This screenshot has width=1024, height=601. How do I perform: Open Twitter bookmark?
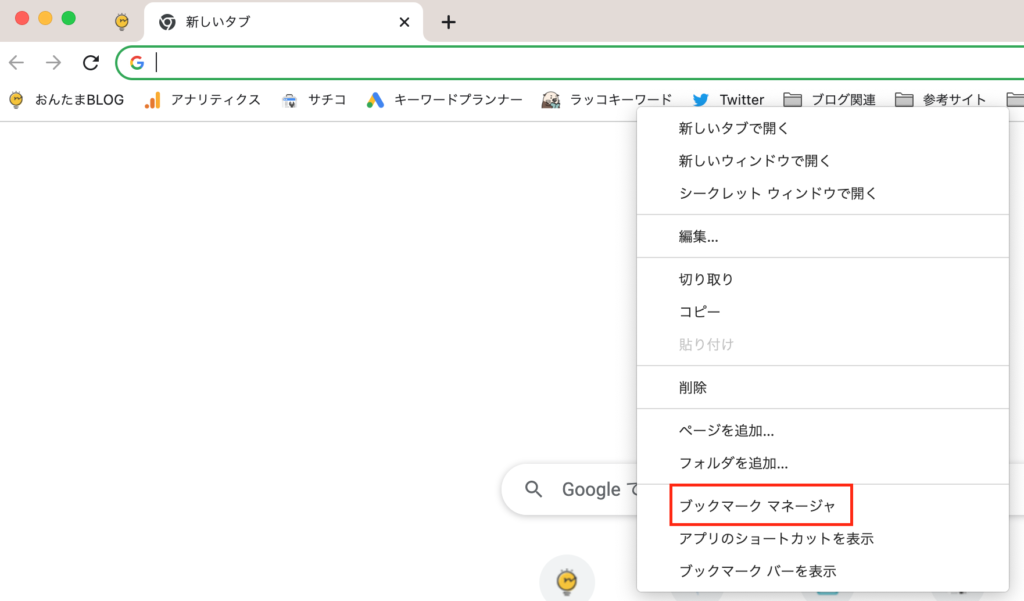click(728, 100)
